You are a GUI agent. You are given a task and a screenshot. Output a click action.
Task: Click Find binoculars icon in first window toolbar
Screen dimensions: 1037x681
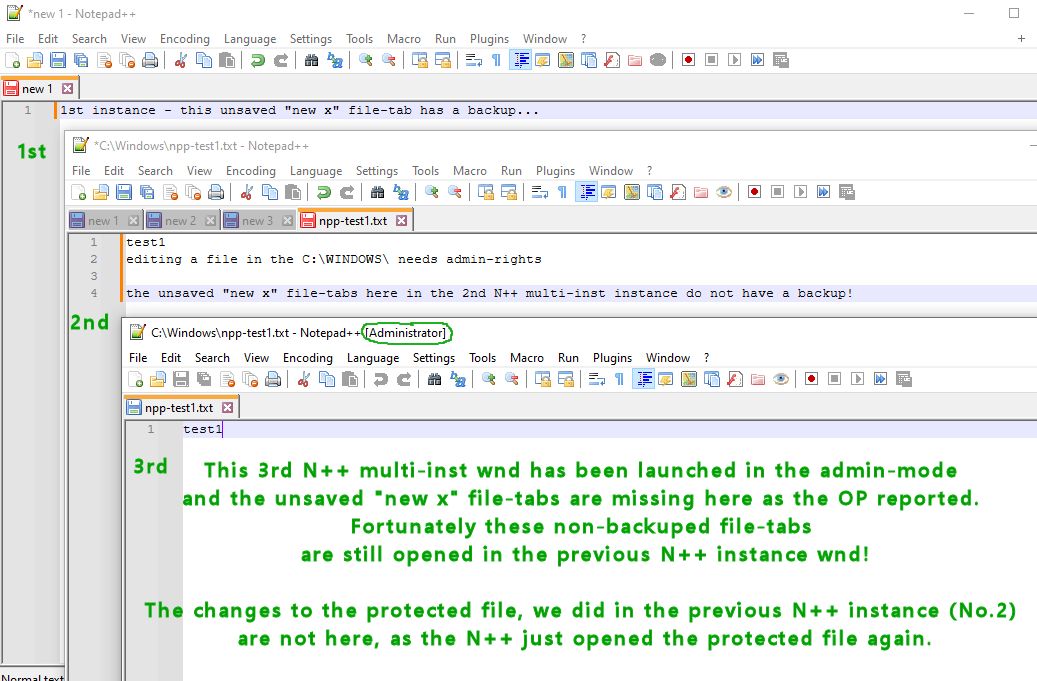[x=311, y=60]
